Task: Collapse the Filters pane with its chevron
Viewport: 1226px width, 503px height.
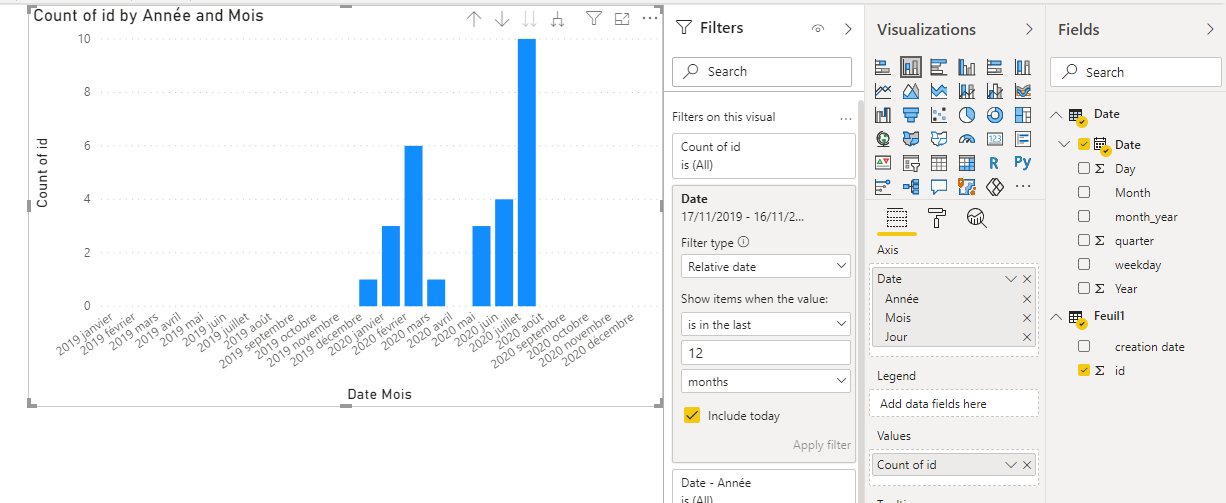Action: [x=848, y=29]
